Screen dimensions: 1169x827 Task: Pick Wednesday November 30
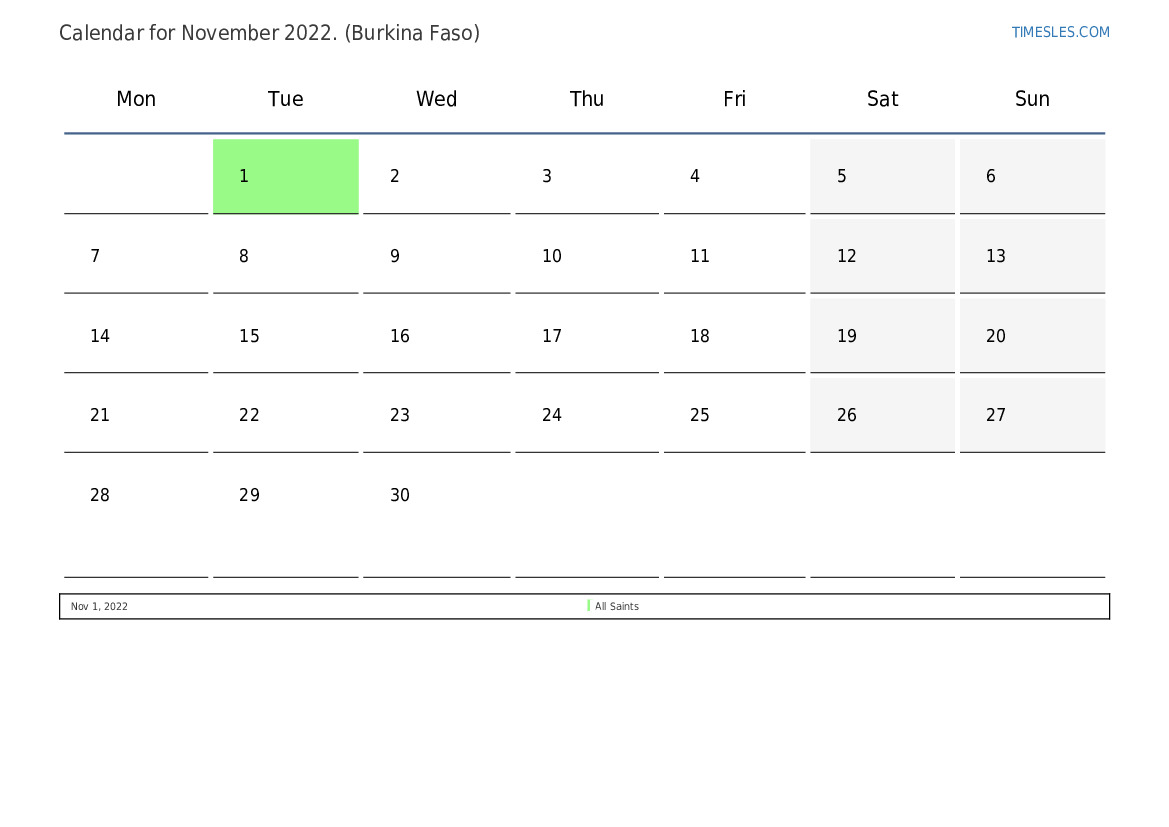click(x=436, y=496)
